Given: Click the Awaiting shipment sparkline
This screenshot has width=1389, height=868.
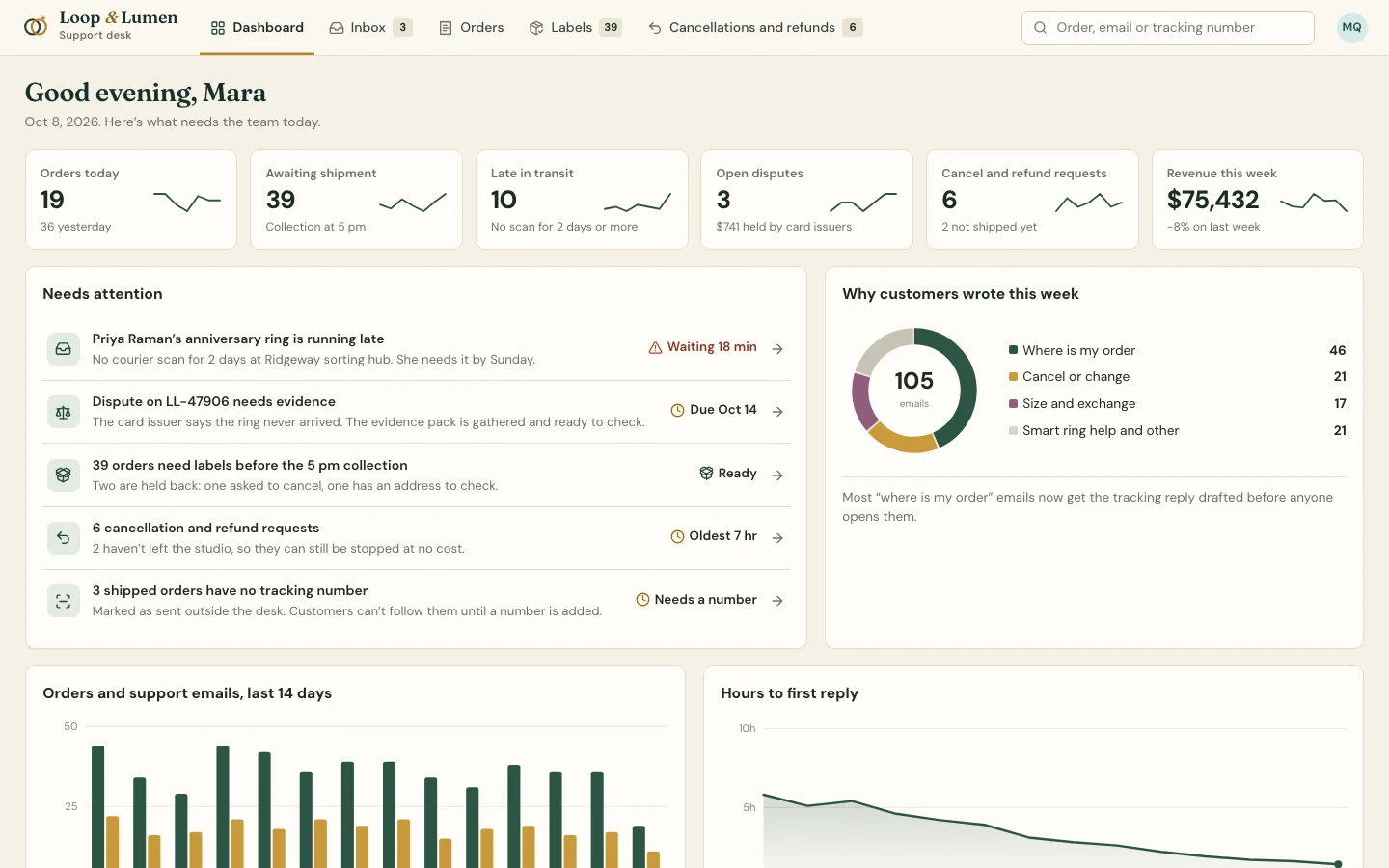Looking at the screenshot, I should 413,202.
